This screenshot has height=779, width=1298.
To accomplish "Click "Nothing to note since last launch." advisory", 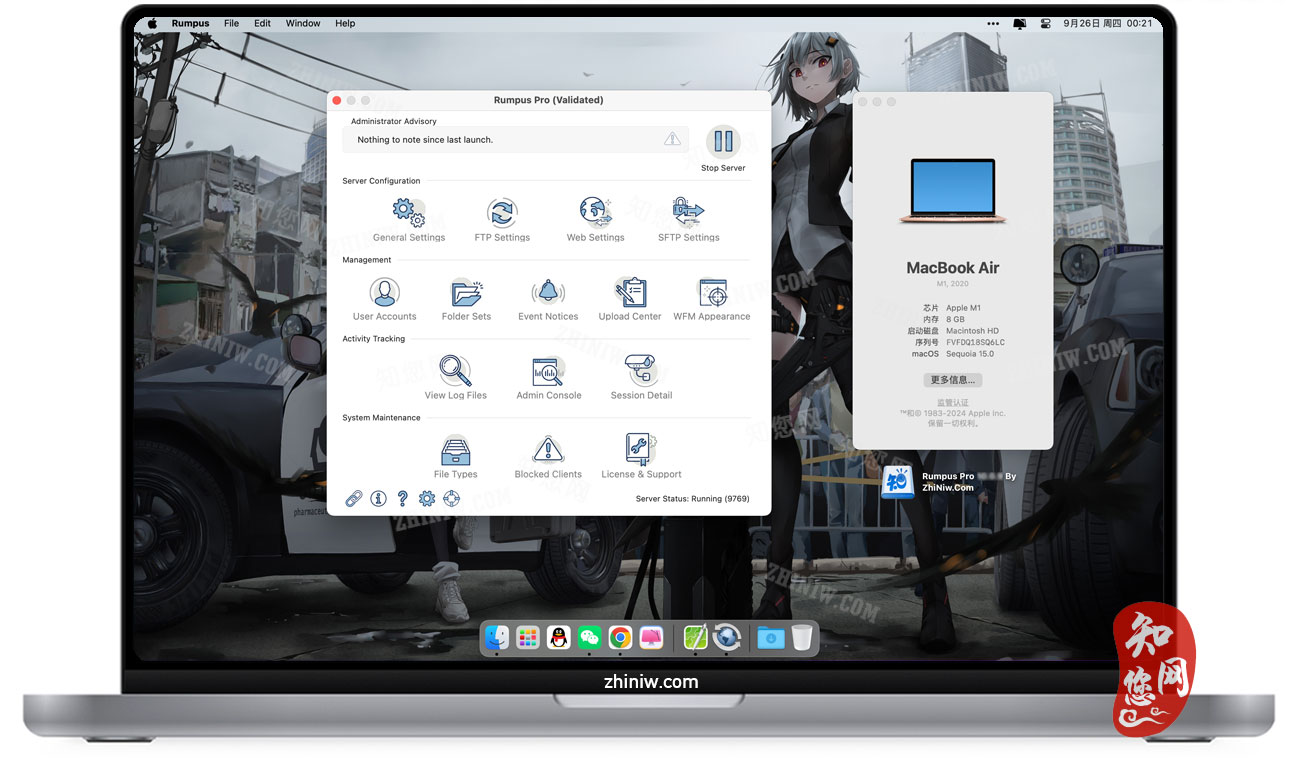I will (x=425, y=140).
